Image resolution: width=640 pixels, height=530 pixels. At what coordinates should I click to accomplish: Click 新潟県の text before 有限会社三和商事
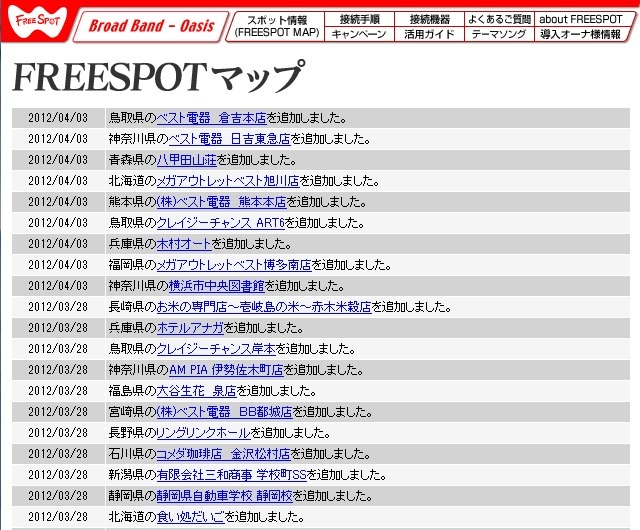[133, 475]
